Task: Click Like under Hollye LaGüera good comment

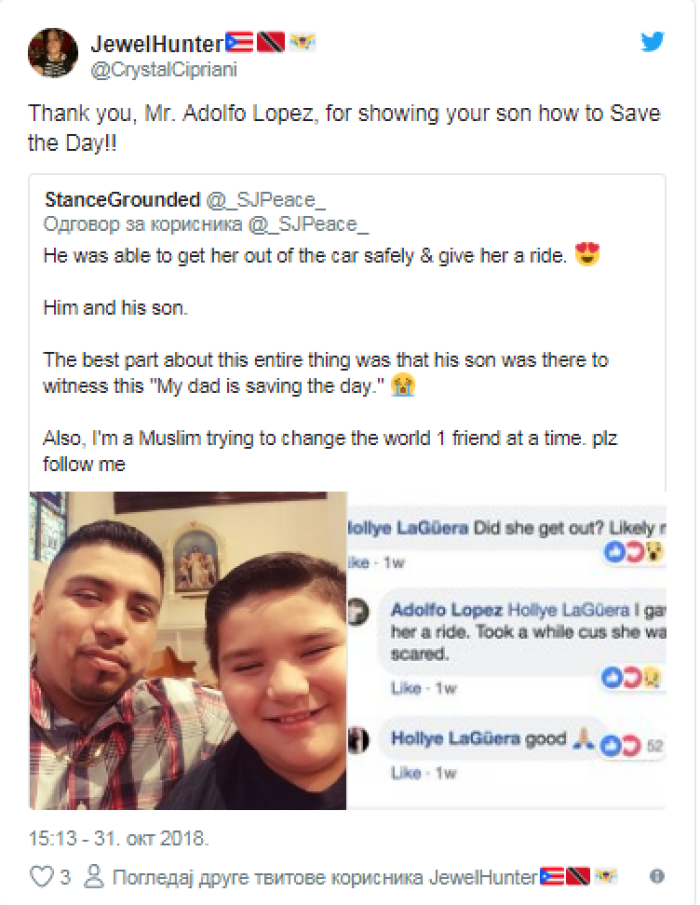Action: (406, 773)
